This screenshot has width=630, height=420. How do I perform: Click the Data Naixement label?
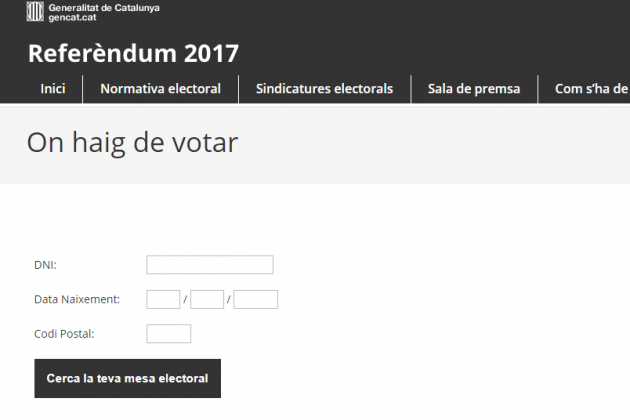pos(77,299)
